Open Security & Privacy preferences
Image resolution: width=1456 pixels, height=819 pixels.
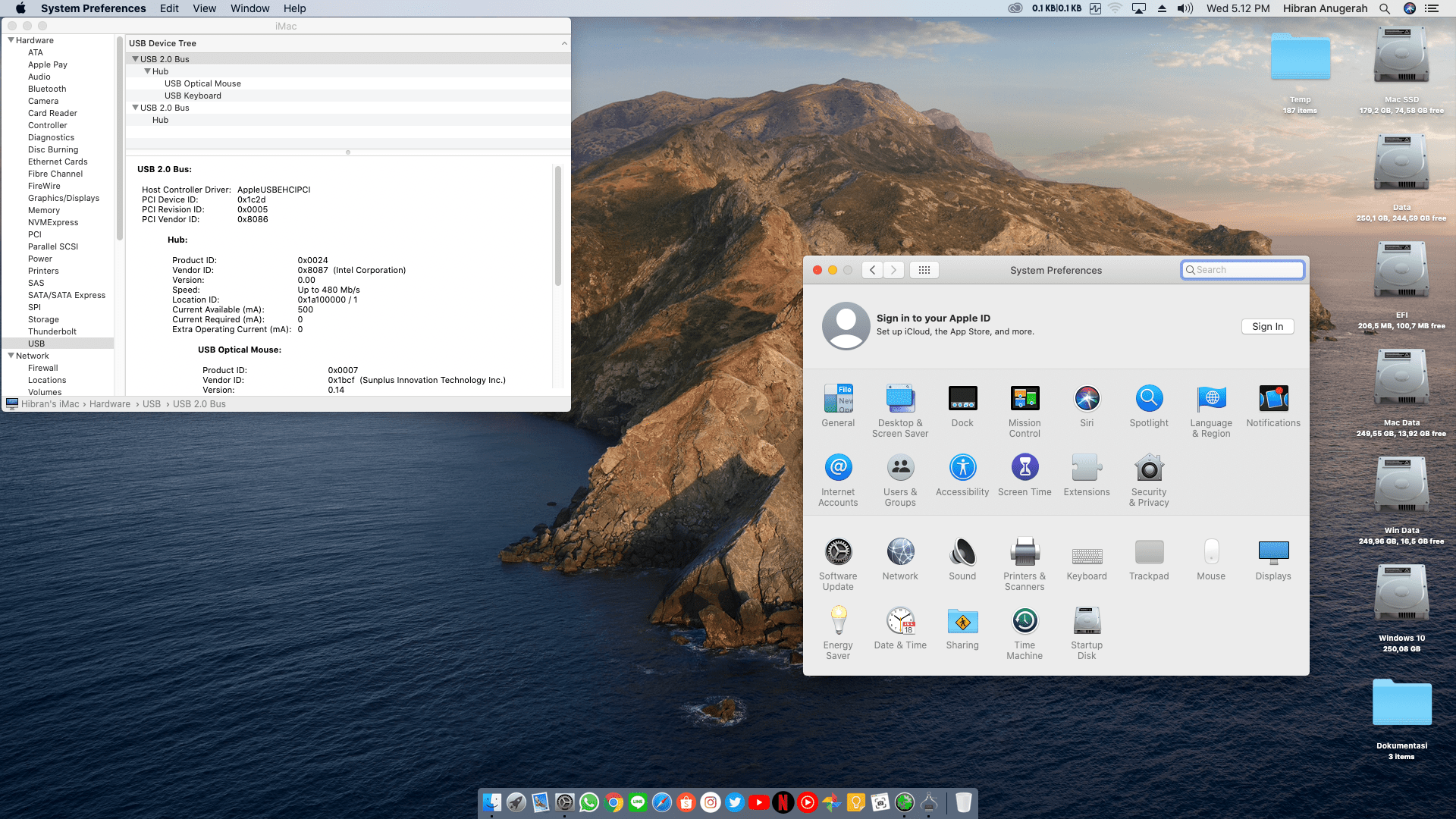click(x=1149, y=469)
